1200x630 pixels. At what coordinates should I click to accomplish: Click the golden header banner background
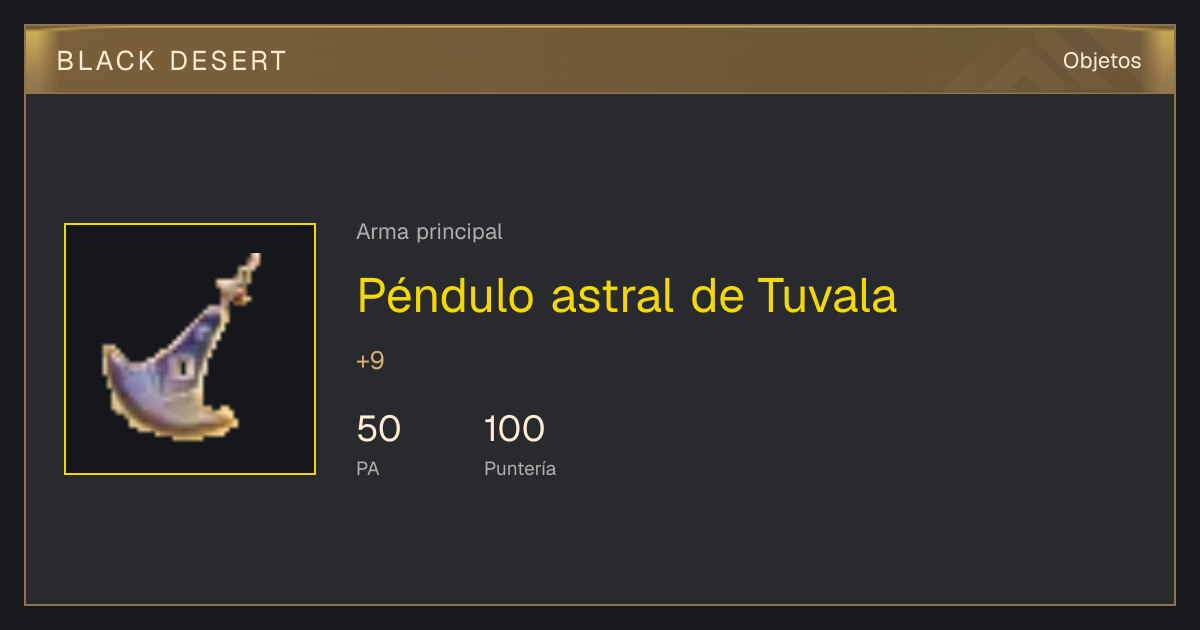(600, 61)
